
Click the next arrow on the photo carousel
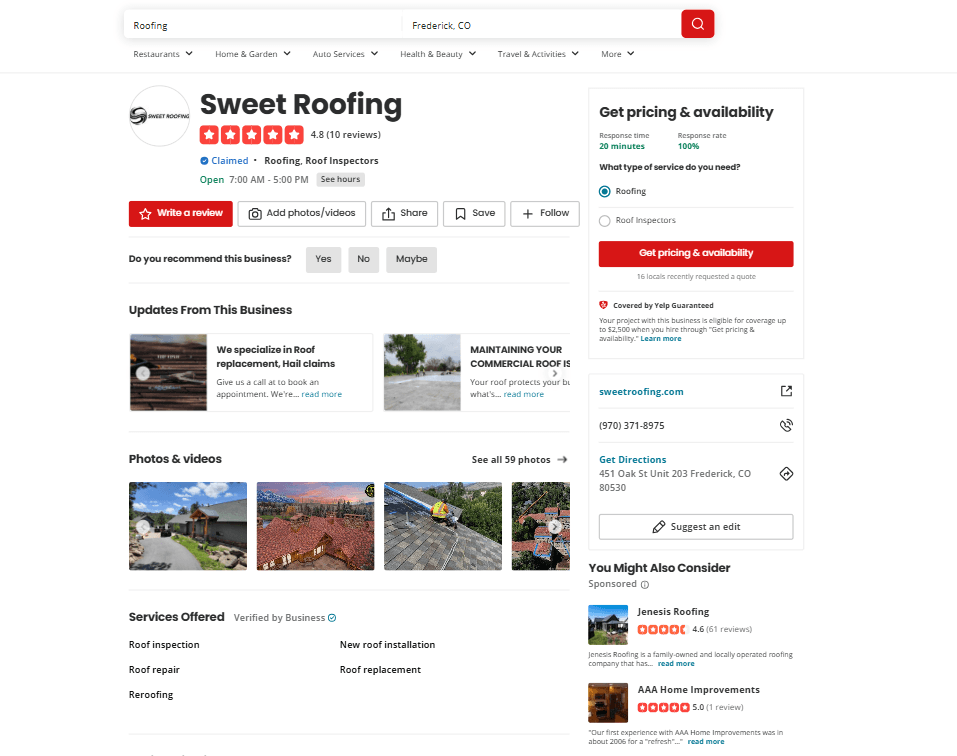click(x=555, y=526)
